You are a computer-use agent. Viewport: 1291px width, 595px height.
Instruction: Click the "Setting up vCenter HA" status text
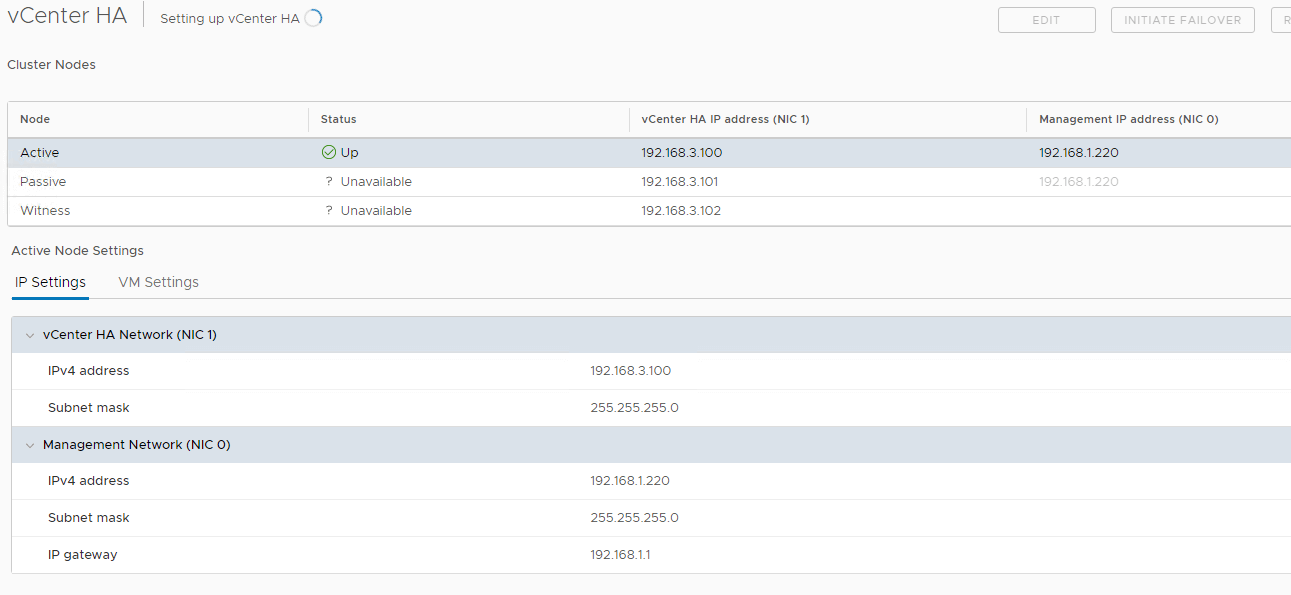229,19
